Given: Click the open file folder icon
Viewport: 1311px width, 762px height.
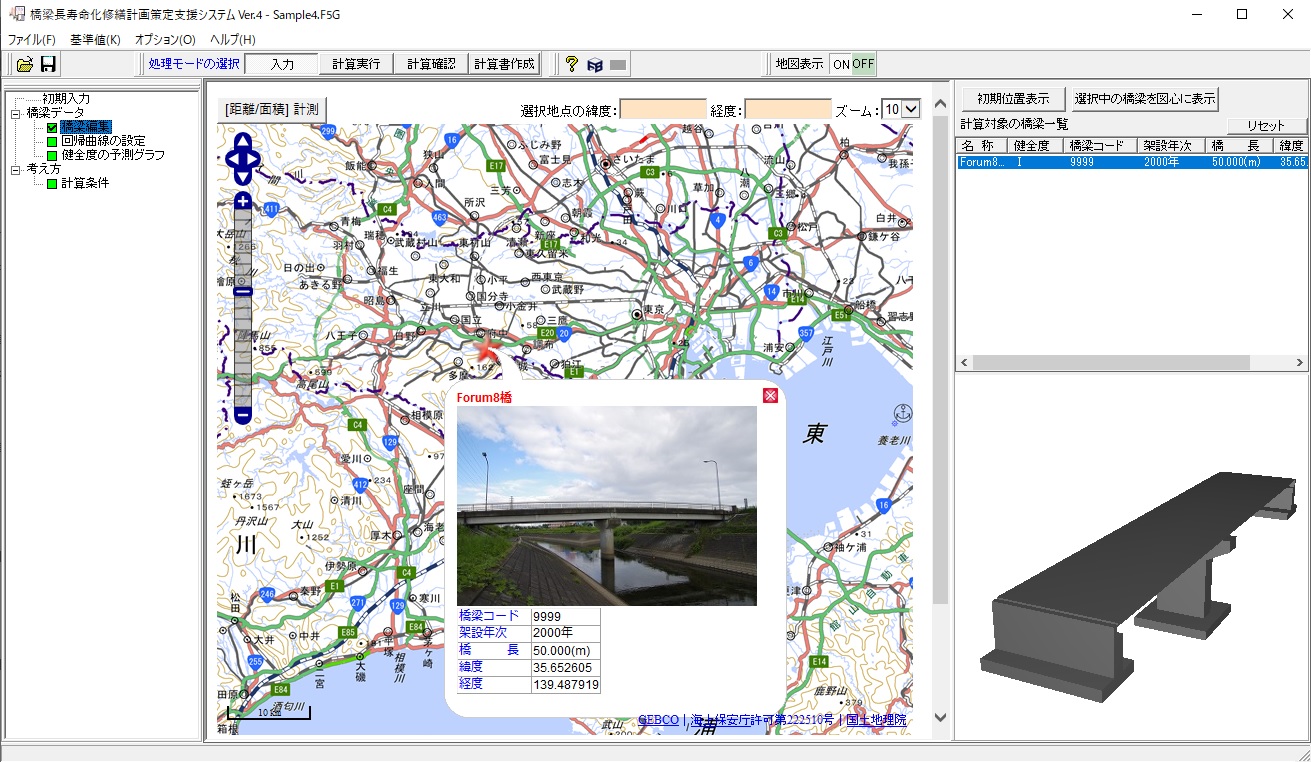Looking at the screenshot, I should click(x=25, y=64).
